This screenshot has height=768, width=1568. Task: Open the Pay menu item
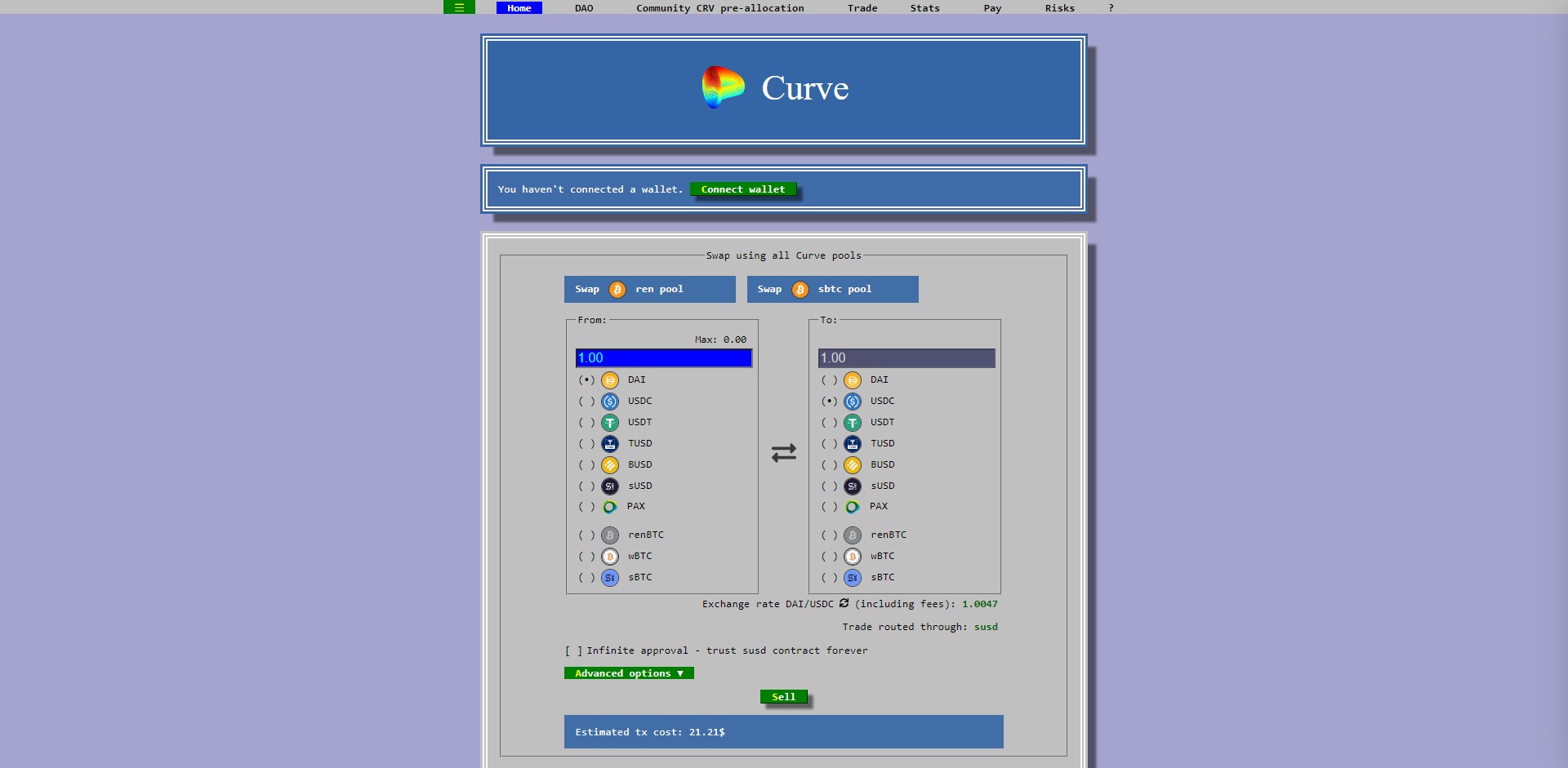click(x=992, y=8)
